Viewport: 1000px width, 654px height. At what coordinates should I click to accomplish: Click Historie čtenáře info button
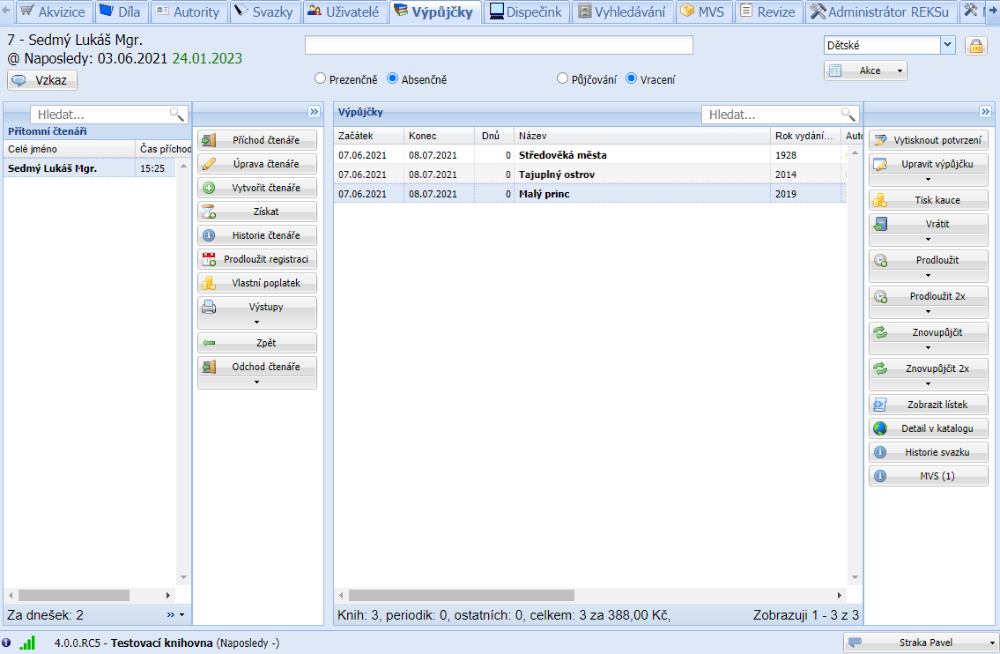coord(257,236)
